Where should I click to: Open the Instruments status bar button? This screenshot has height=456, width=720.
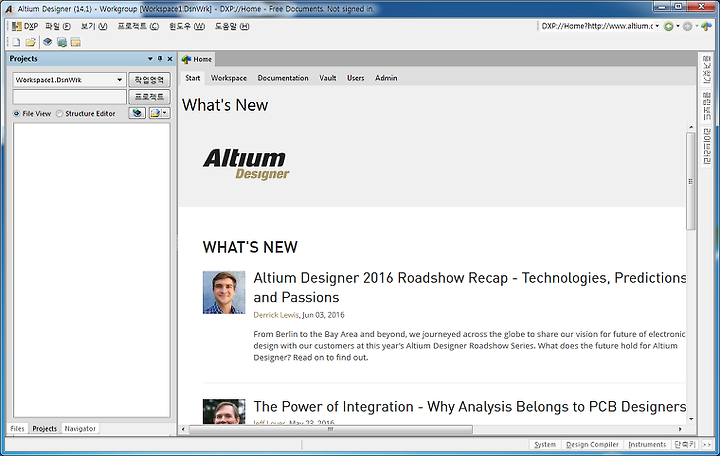(x=647, y=445)
